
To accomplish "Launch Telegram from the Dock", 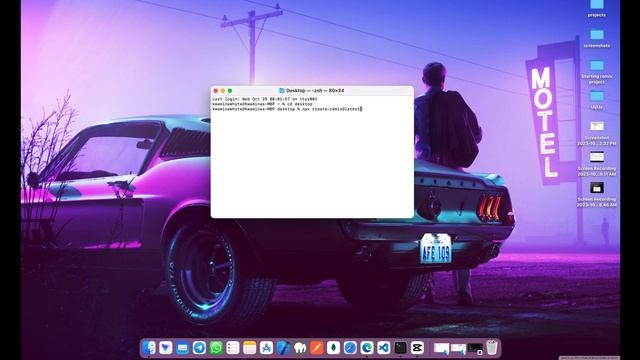I will [x=199, y=348].
